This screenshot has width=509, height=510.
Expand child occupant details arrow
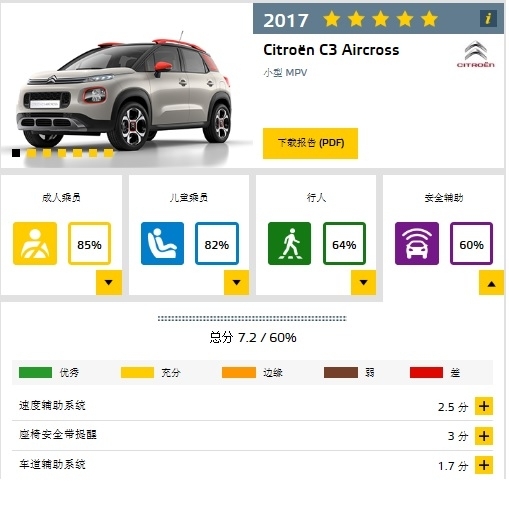pos(238,284)
